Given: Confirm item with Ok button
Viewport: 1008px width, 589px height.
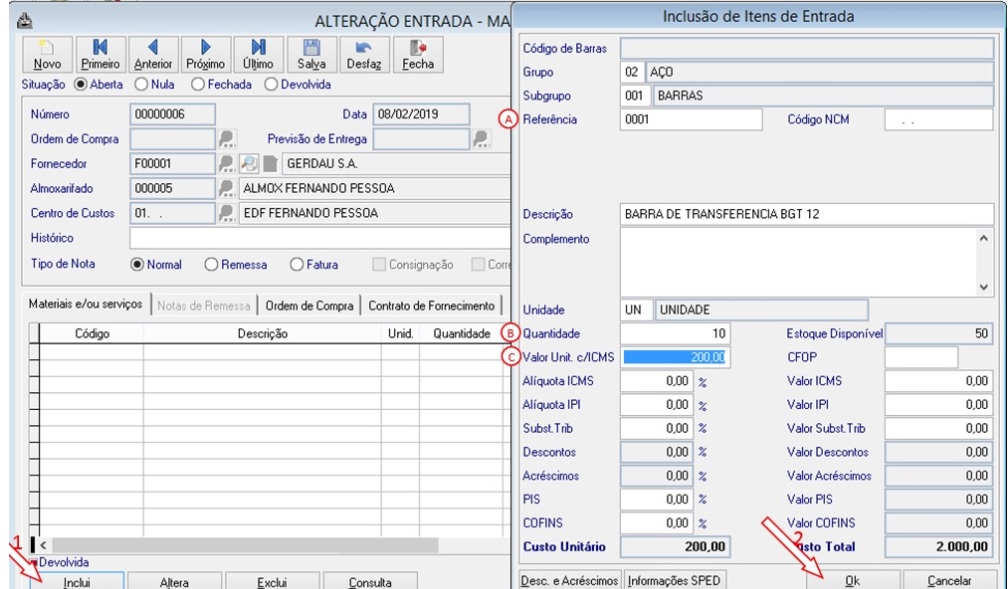Looking at the screenshot, I should (852, 579).
